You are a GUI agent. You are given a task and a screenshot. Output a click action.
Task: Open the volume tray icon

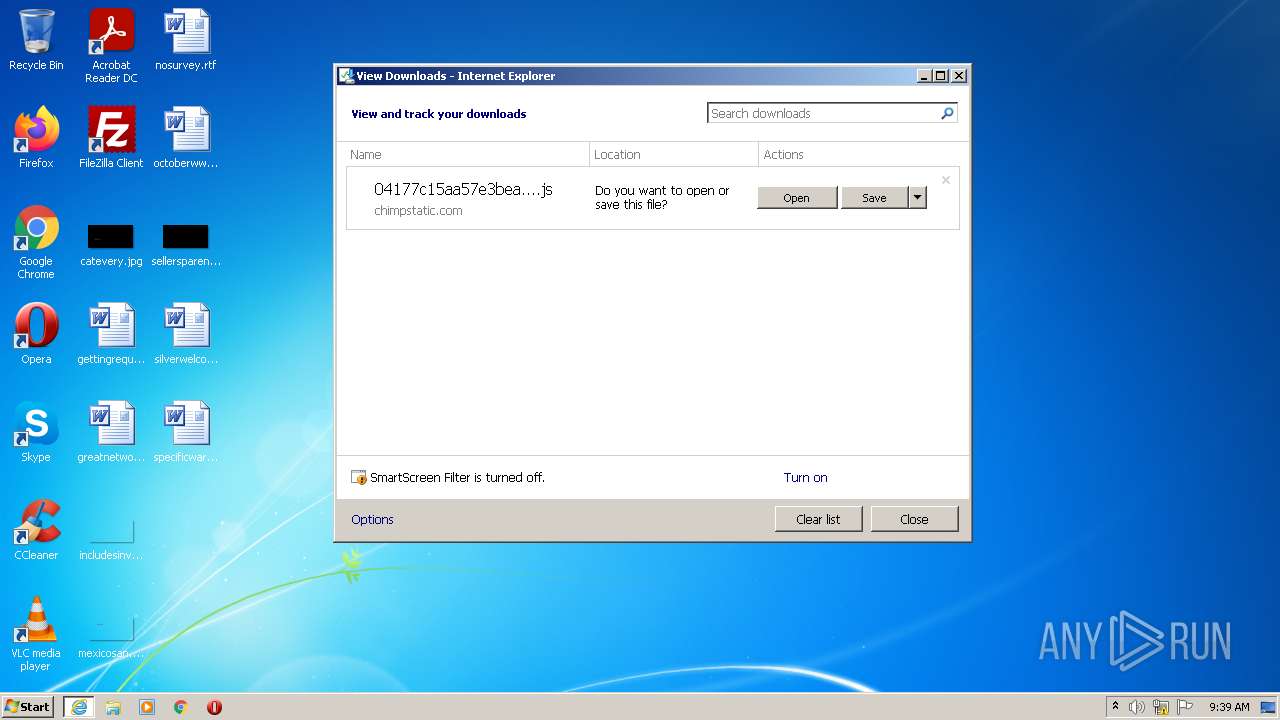pyautogui.click(x=1137, y=707)
